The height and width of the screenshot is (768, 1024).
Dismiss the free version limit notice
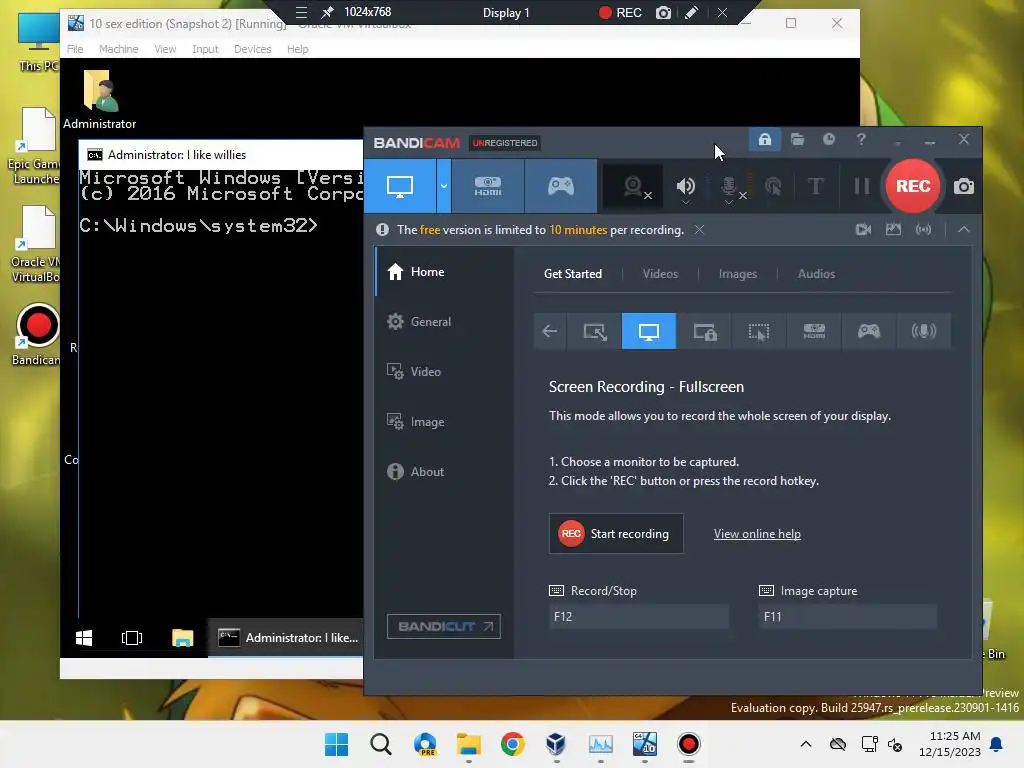coord(699,229)
